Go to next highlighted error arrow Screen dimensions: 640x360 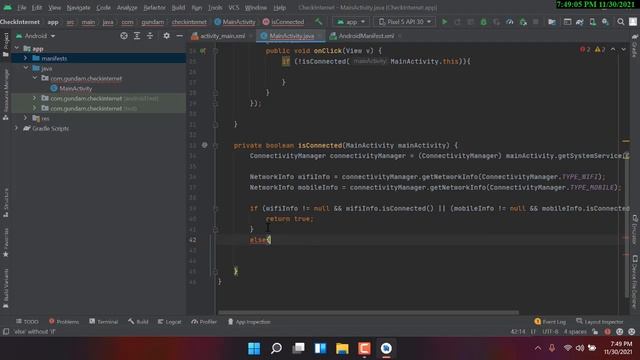pos(624,49)
